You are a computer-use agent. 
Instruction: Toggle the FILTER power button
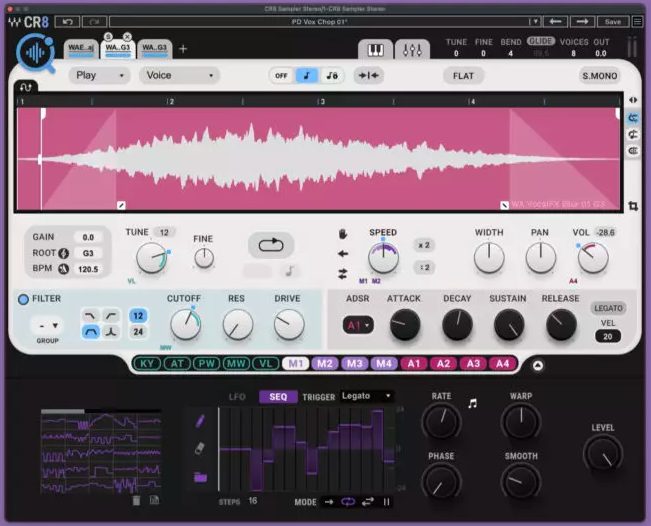coord(23,299)
